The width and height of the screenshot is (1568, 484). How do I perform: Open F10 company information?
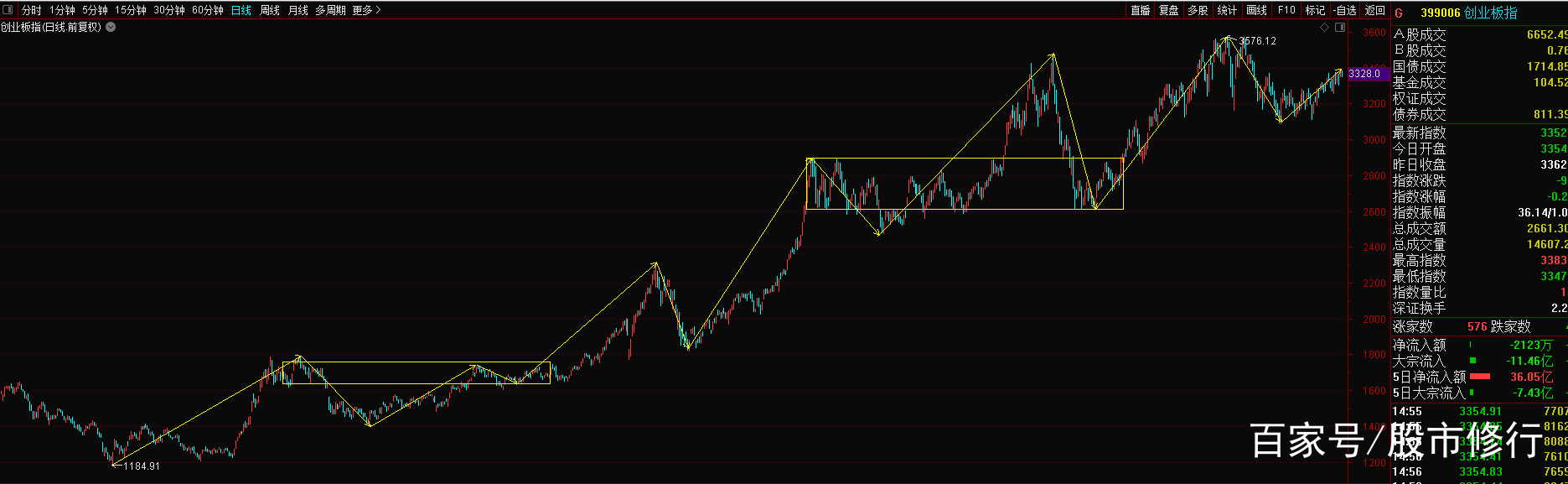(x=1286, y=10)
